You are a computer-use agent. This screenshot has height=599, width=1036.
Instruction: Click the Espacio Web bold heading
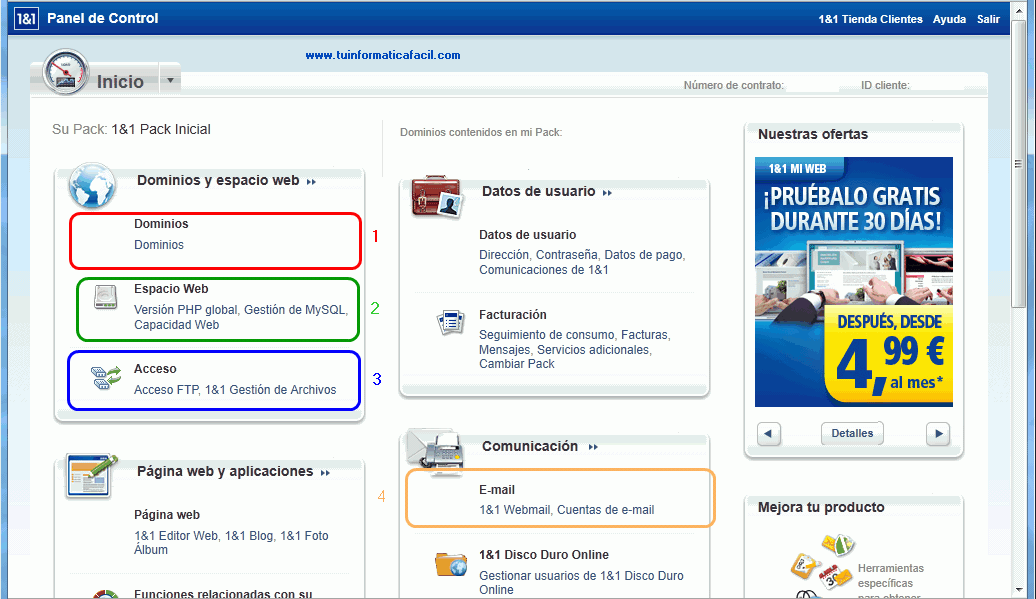point(171,289)
